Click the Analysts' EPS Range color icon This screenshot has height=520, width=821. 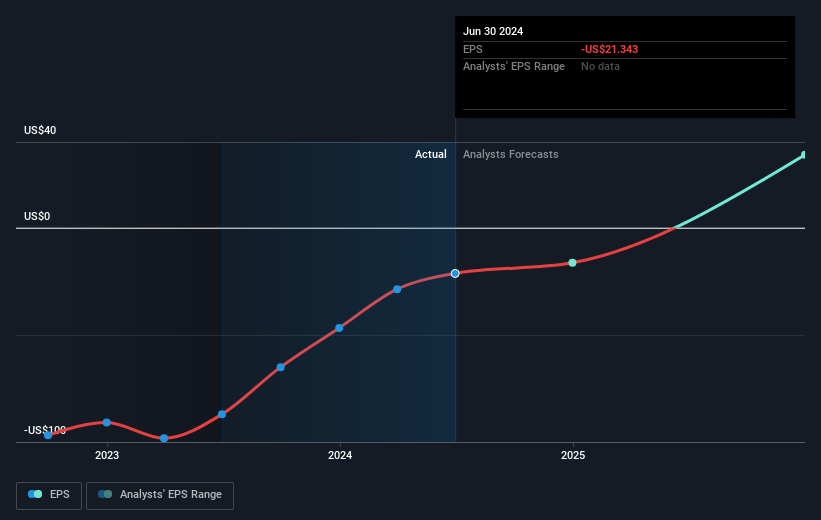105,494
